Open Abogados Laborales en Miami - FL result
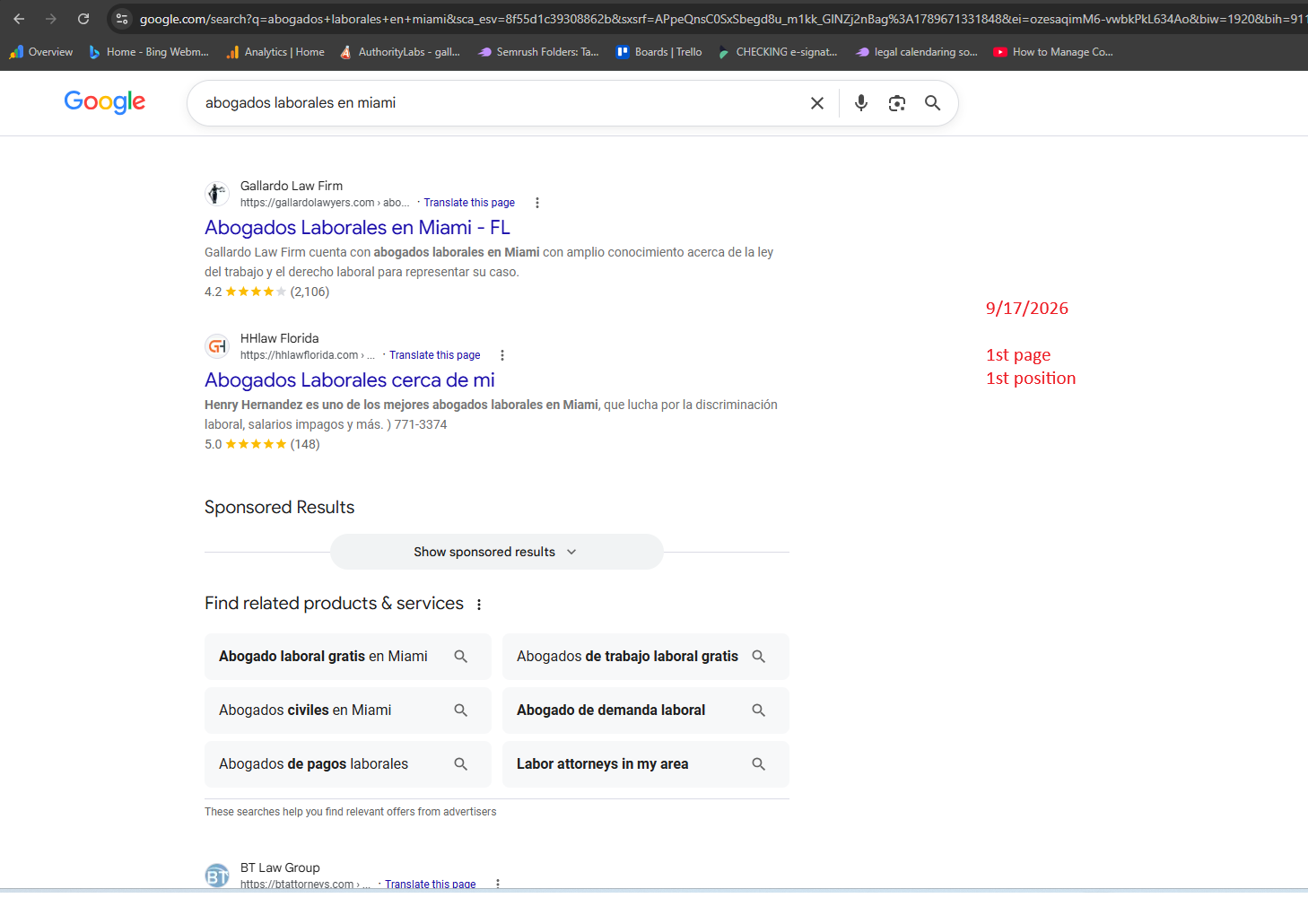 pyautogui.click(x=357, y=228)
